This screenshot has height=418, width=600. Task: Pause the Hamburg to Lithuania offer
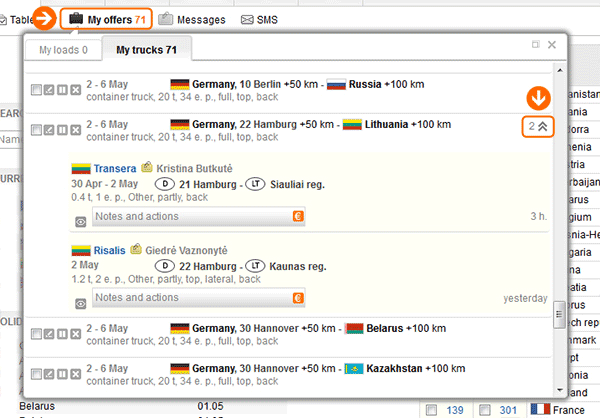pos(62,129)
